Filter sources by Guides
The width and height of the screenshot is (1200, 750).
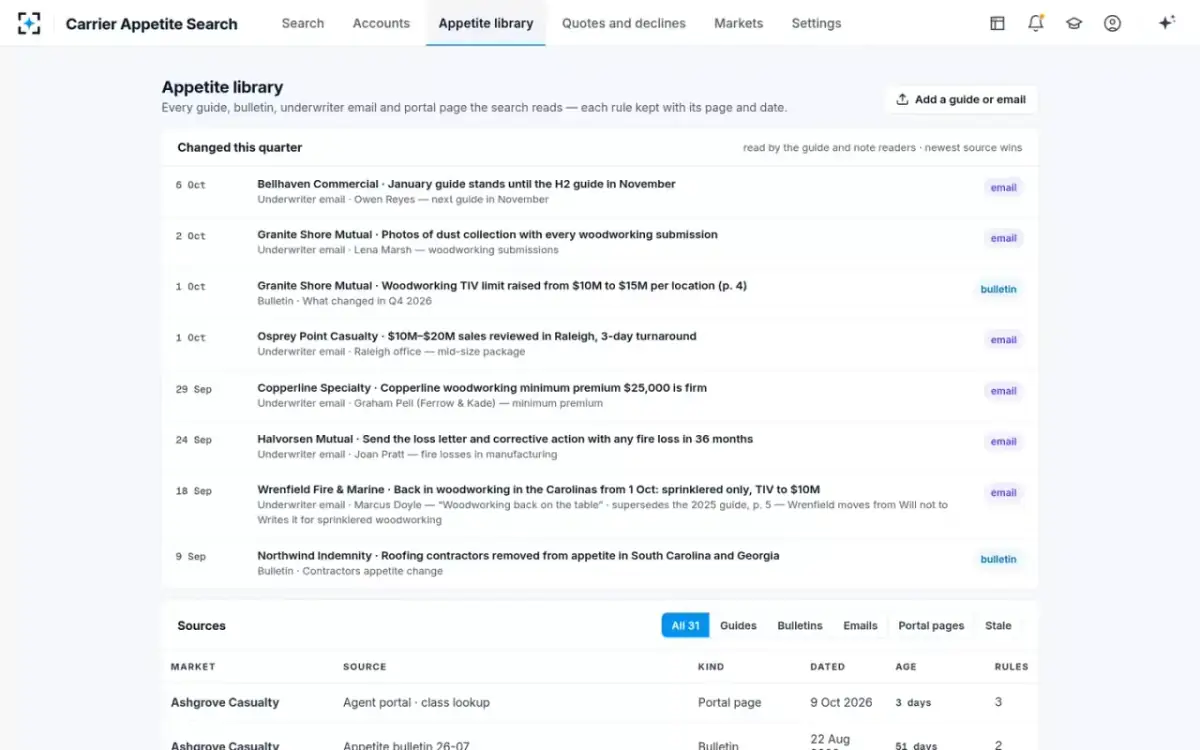click(738, 625)
